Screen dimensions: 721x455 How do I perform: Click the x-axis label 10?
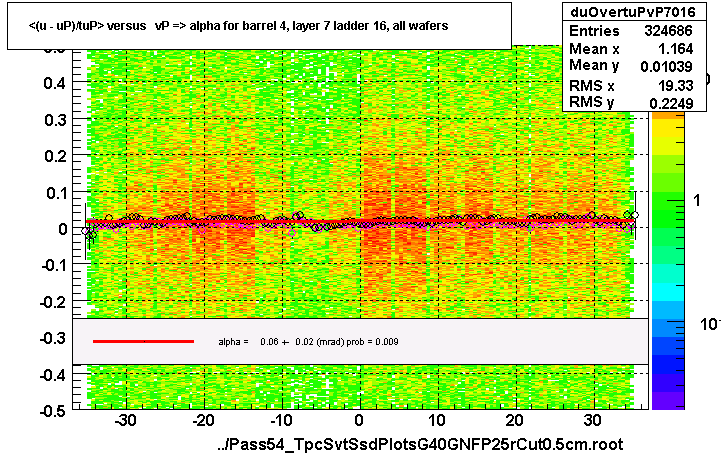click(x=437, y=420)
